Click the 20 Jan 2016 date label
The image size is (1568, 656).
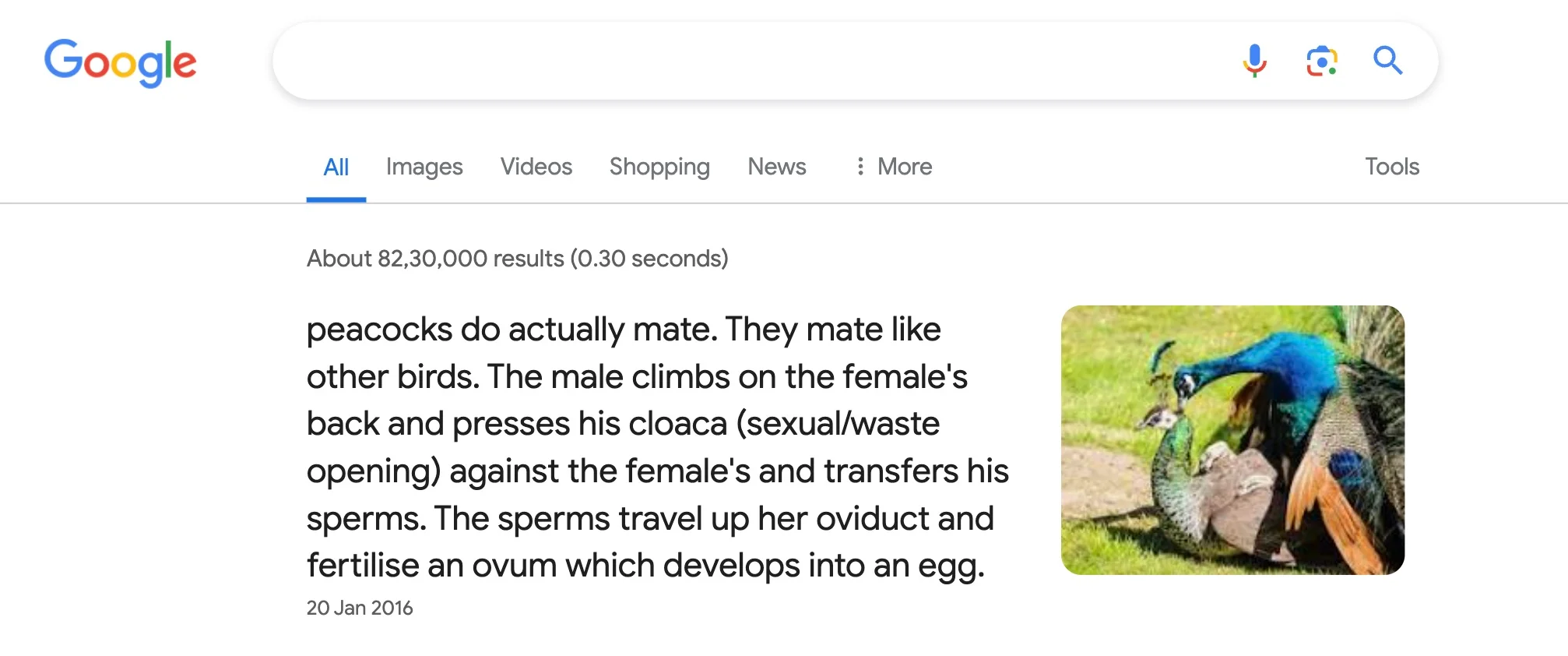click(x=360, y=608)
